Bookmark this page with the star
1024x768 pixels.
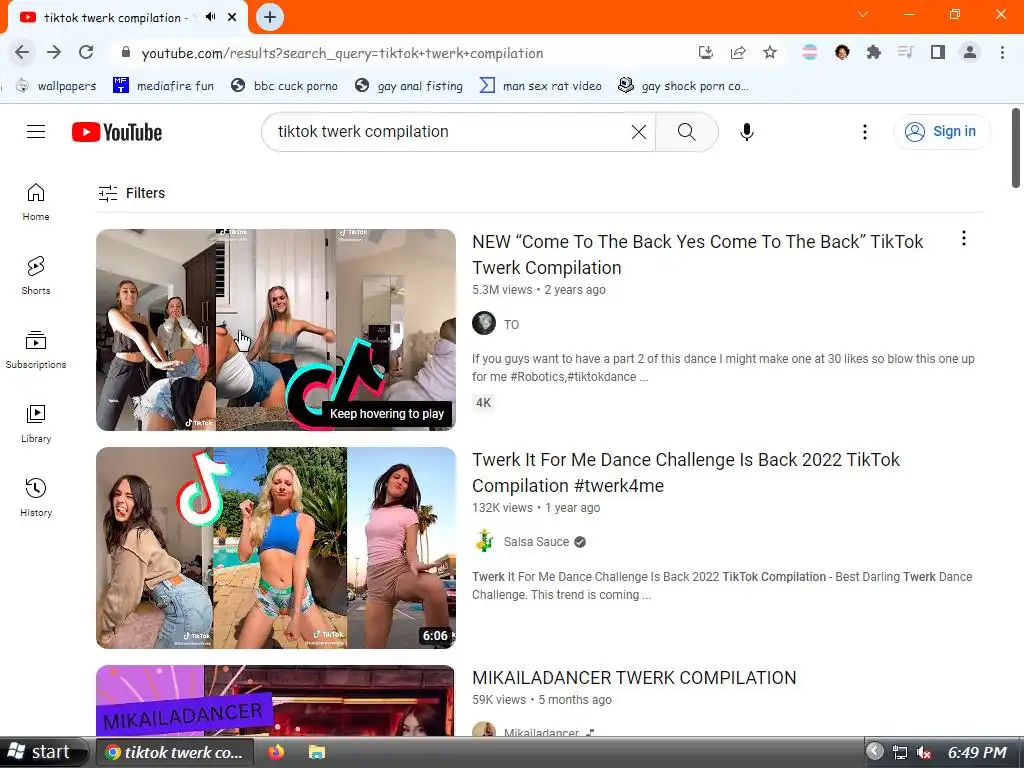click(x=770, y=52)
